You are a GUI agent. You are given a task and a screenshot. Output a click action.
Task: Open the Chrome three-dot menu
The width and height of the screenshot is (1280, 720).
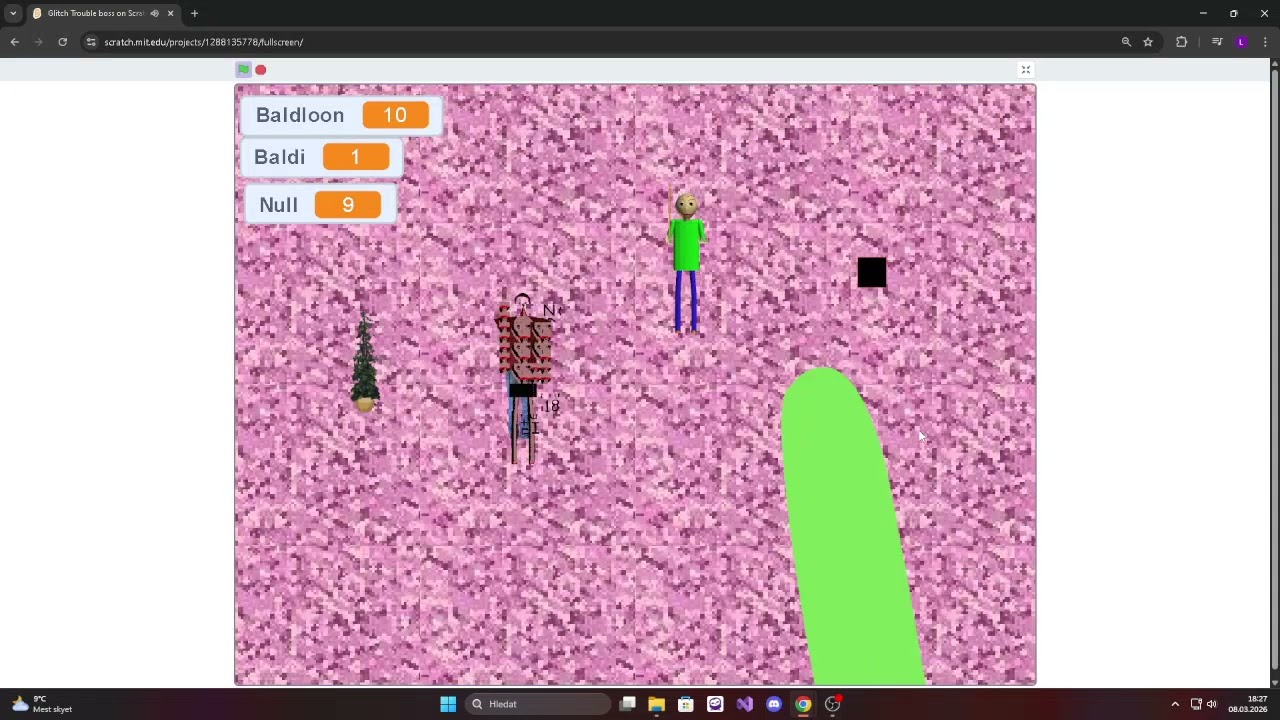coord(1265,42)
